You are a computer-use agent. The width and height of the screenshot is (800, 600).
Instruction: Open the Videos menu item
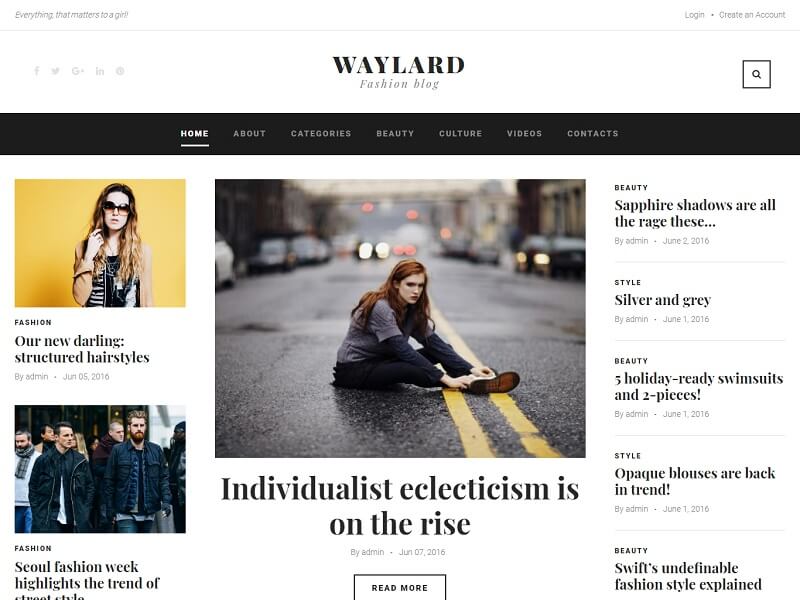pos(524,134)
